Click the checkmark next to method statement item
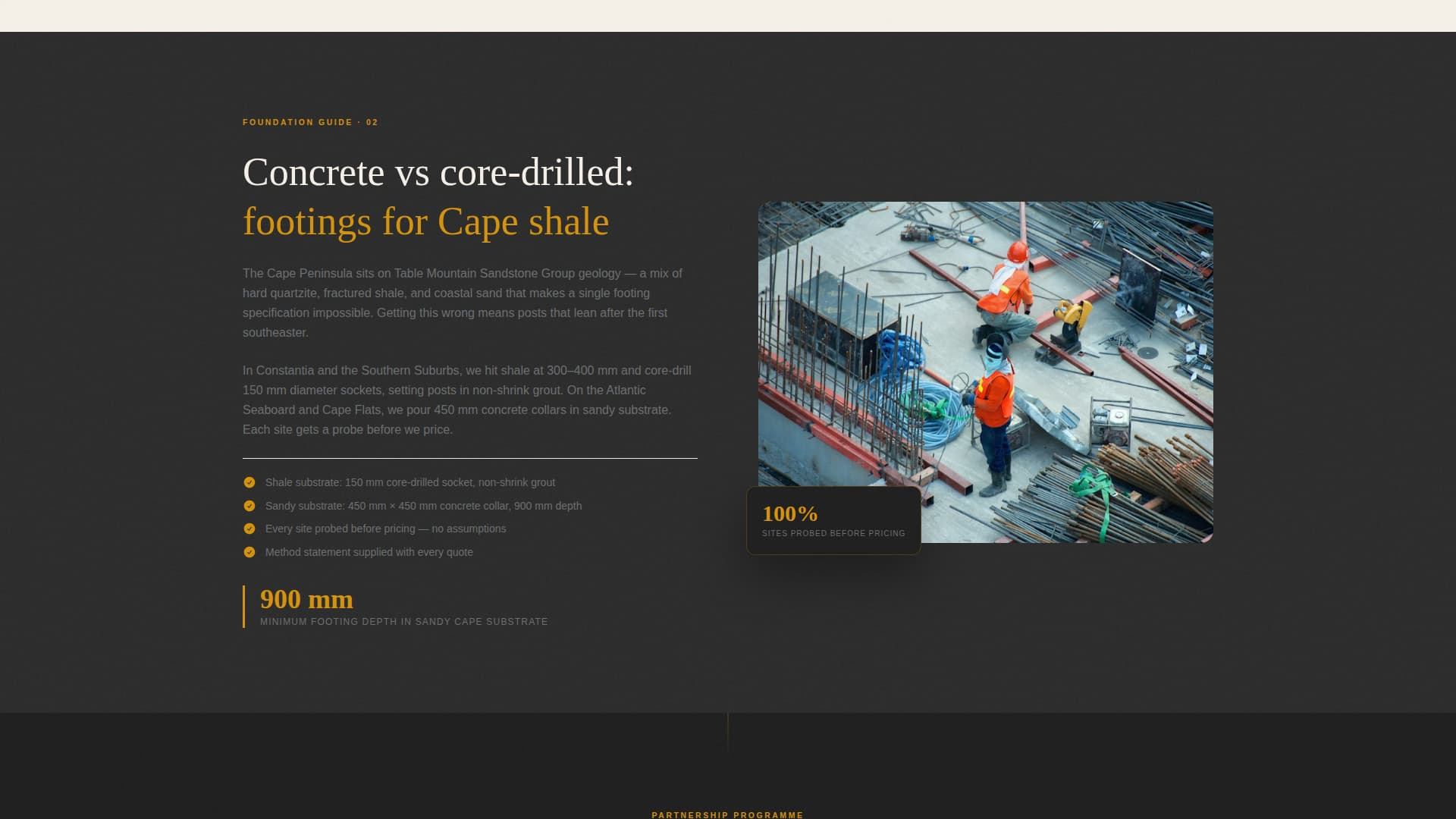The height and width of the screenshot is (819, 1456). (x=249, y=552)
